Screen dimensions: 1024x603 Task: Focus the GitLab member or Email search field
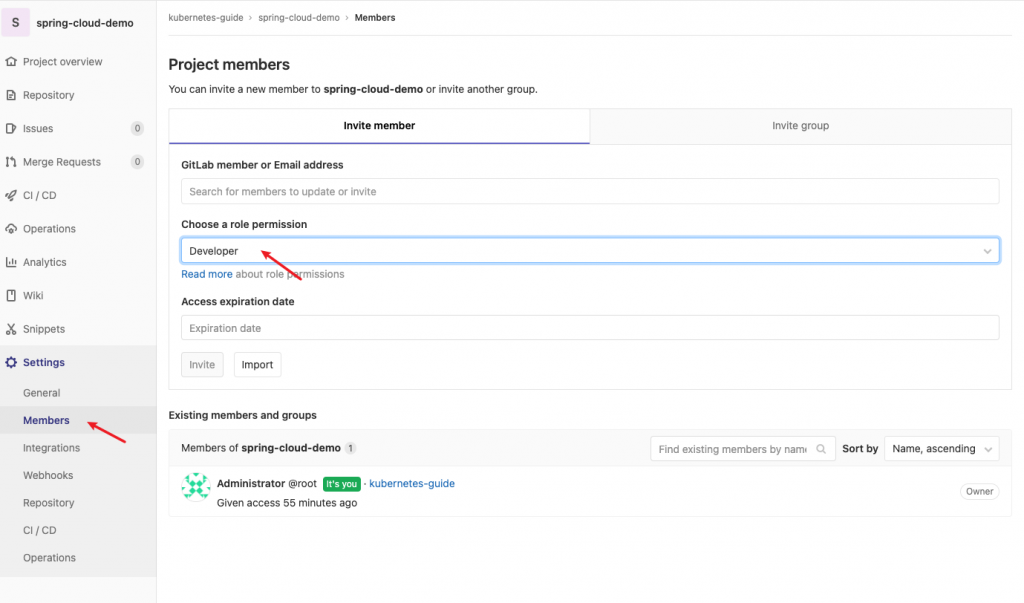pyautogui.click(x=590, y=191)
